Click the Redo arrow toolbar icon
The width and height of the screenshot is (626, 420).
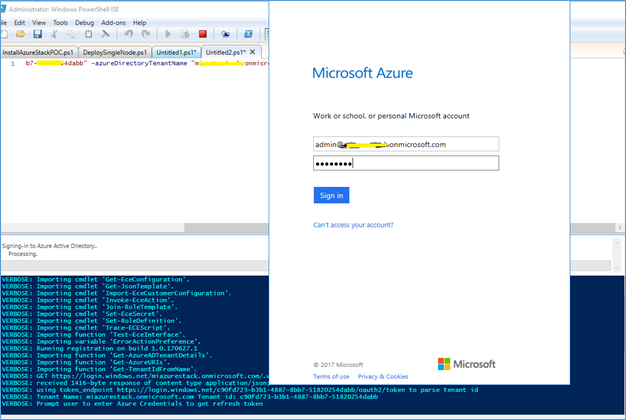[x=146, y=34]
